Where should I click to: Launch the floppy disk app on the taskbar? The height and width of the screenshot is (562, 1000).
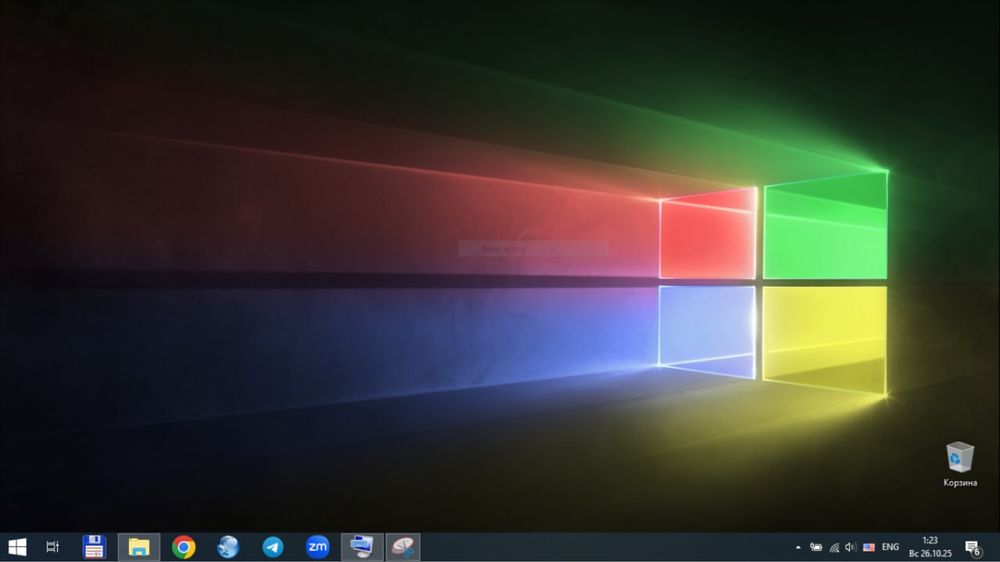tap(94, 547)
